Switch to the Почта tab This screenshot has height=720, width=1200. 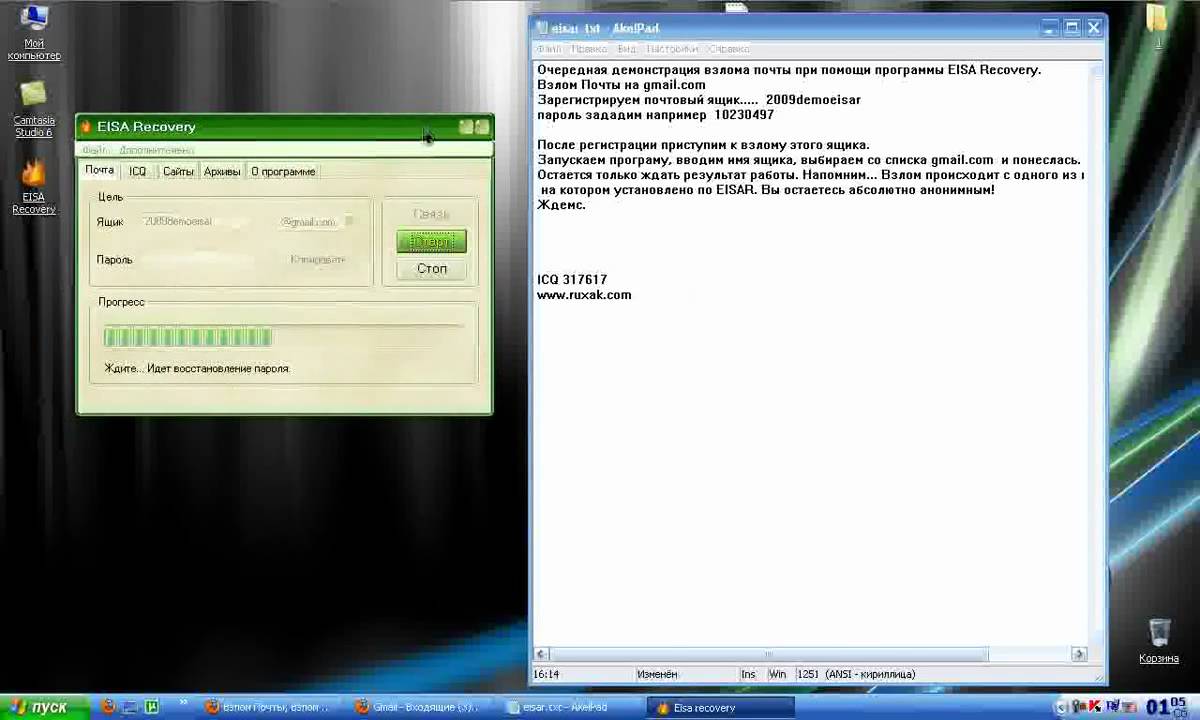tap(99, 170)
